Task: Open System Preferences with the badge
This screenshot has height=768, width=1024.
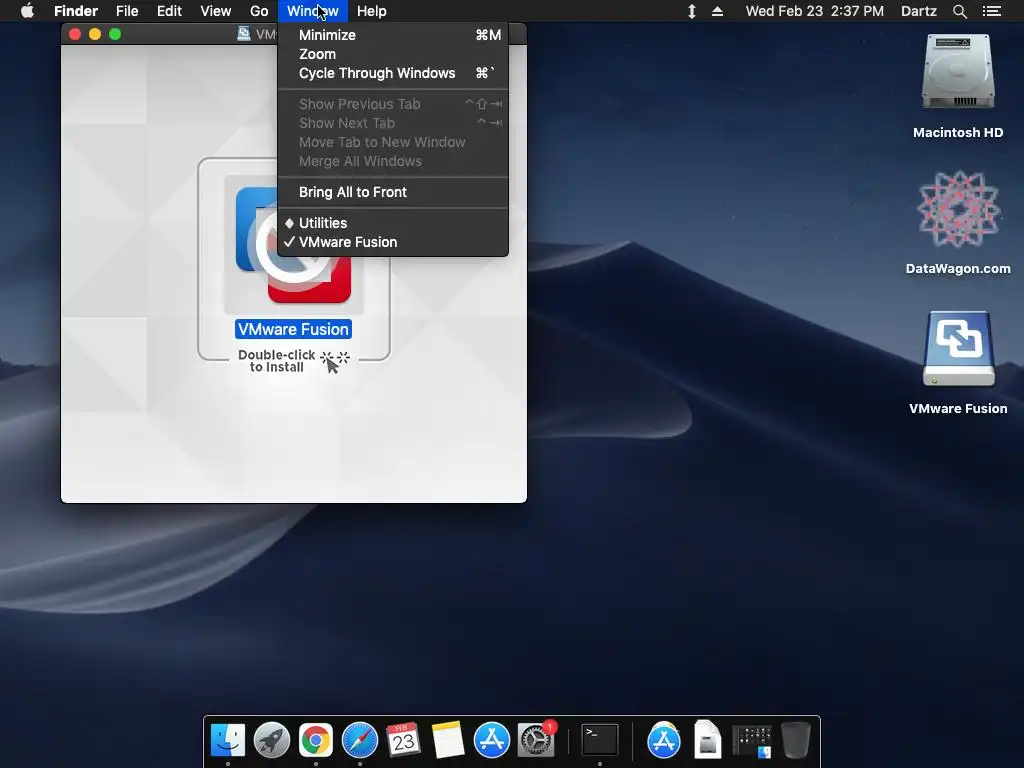Action: point(536,740)
